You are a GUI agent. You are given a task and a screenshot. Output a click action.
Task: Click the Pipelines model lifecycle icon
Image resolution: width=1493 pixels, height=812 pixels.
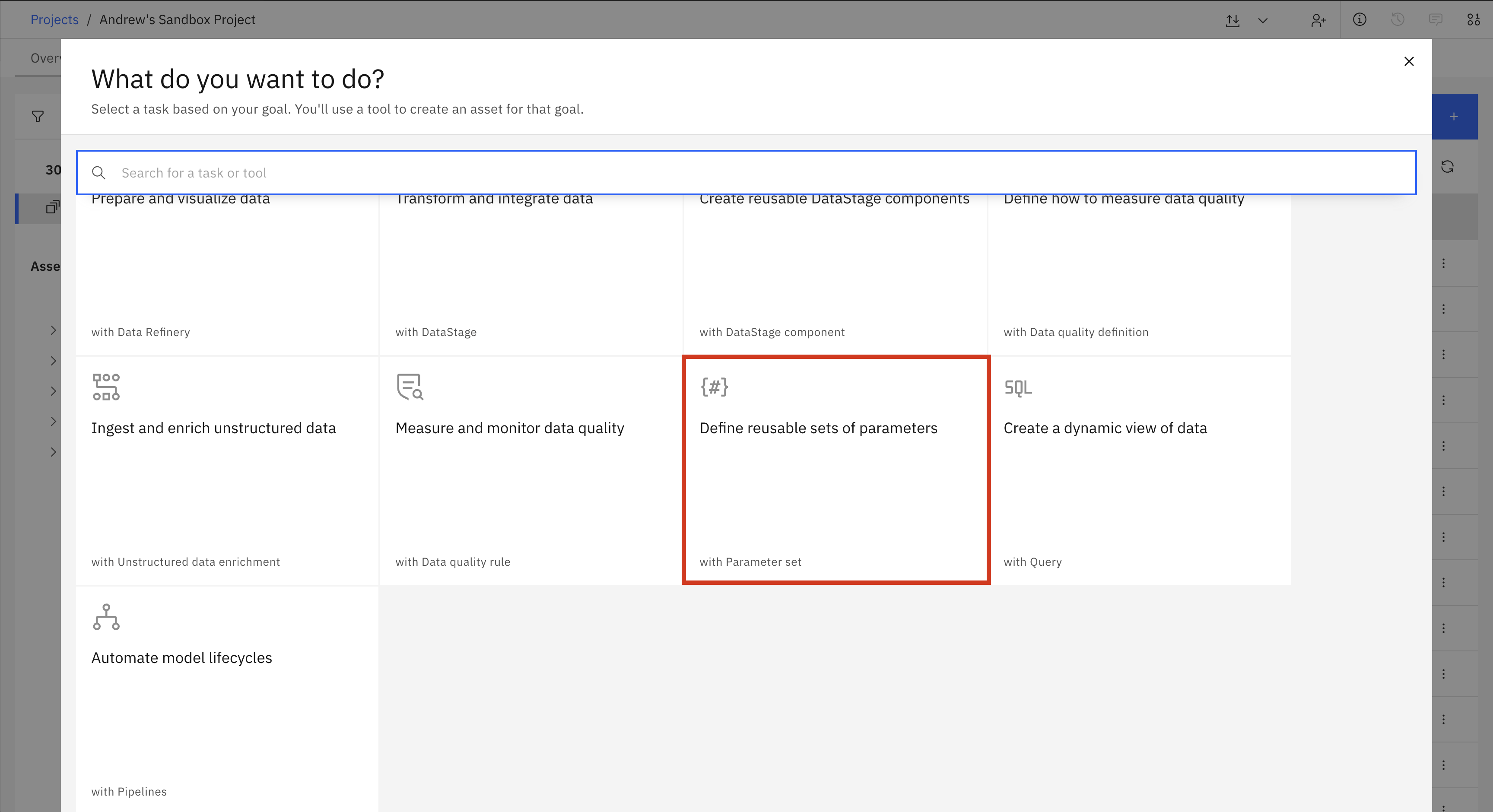106,617
